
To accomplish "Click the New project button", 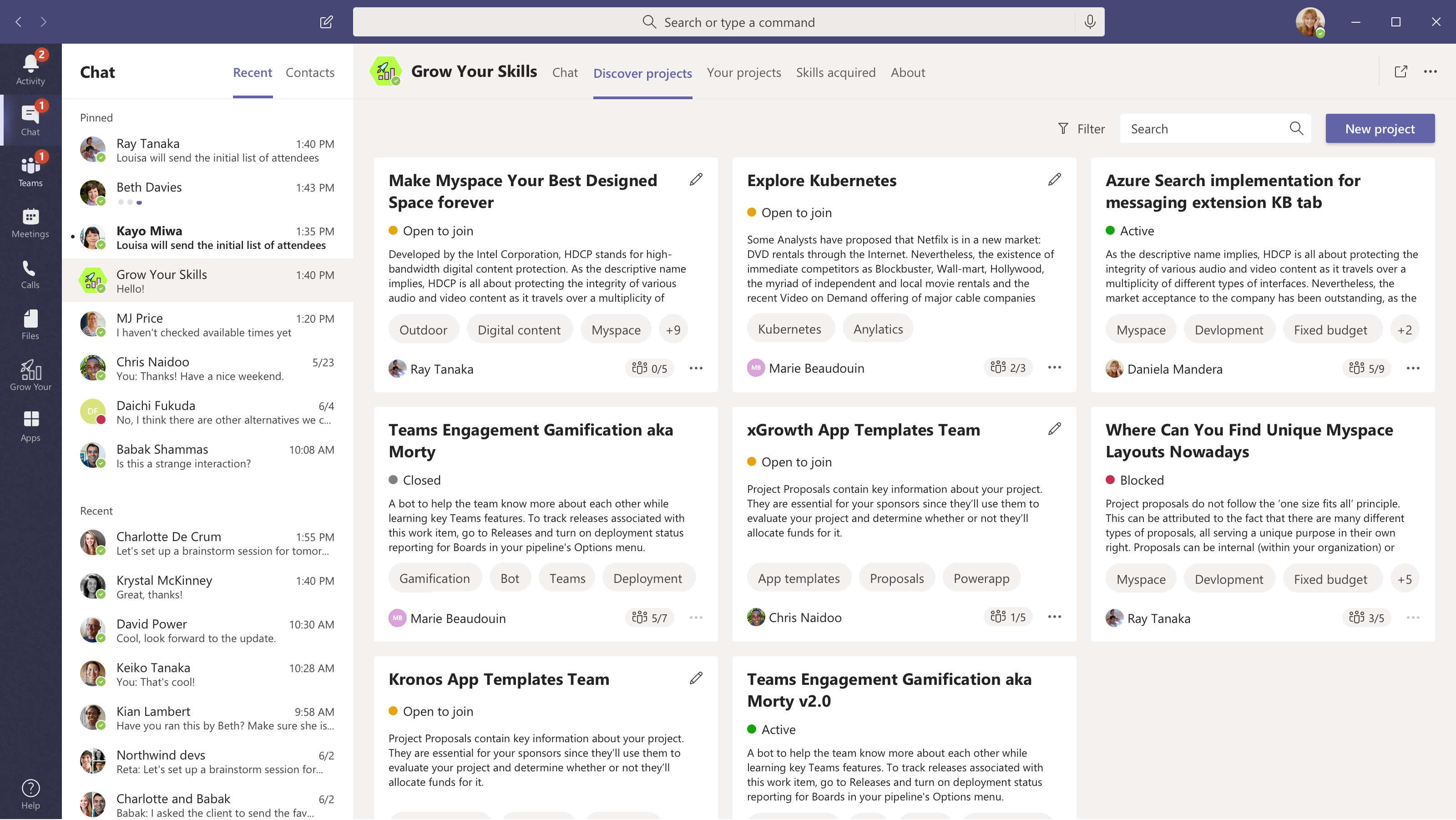I will tap(1380, 129).
